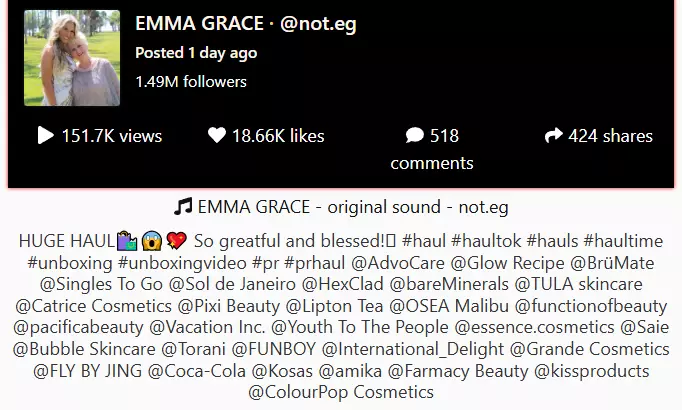Click the #haultok hashtag

point(486,241)
